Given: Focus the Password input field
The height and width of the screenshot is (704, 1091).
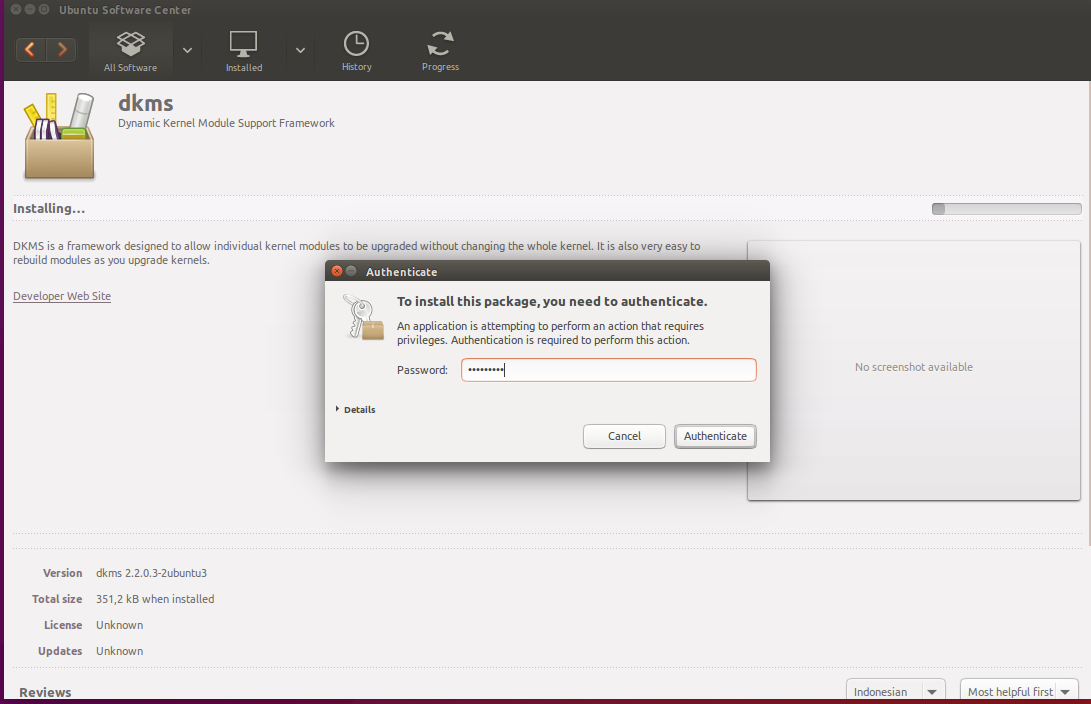Looking at the screenshot, I should [x=608, y=370].
